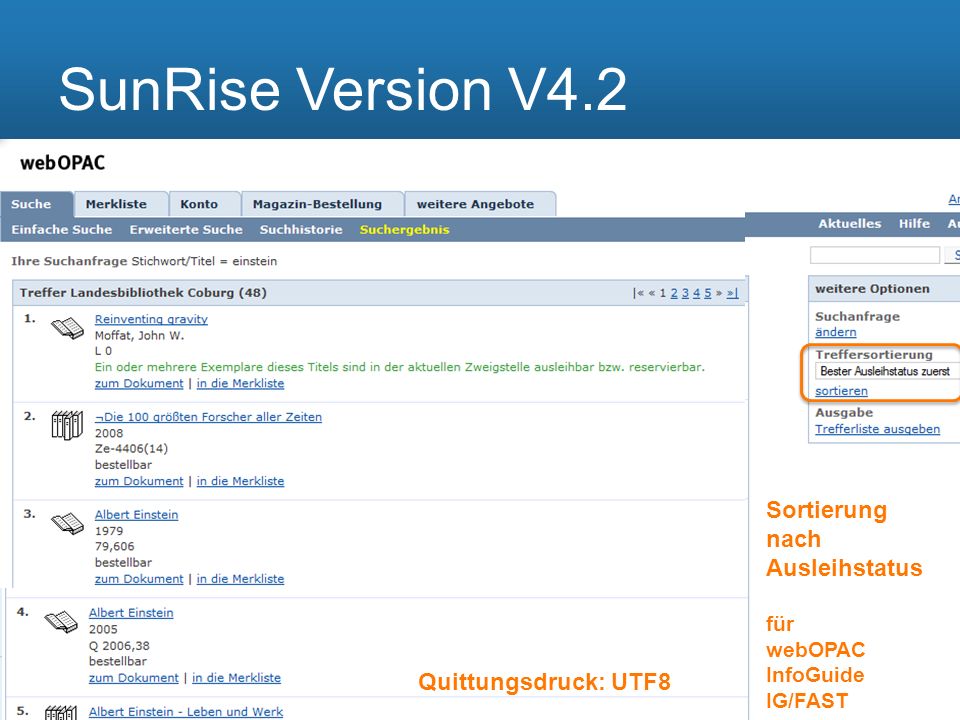
Task: Select the Suchergebnis submenu item
Action: point(405,230)
